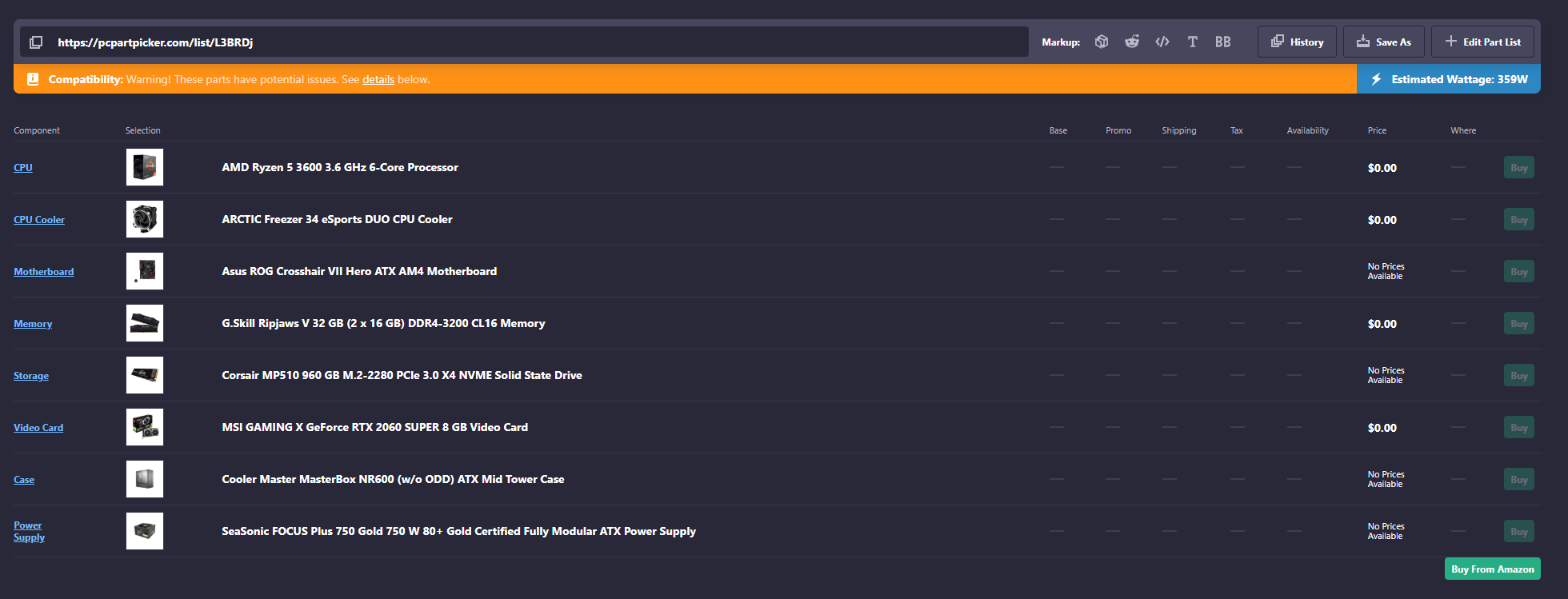The width and height of the screenshot is (1568, 599).
Task: Click the "Shipping" column header
Action: coord(1179,130)
